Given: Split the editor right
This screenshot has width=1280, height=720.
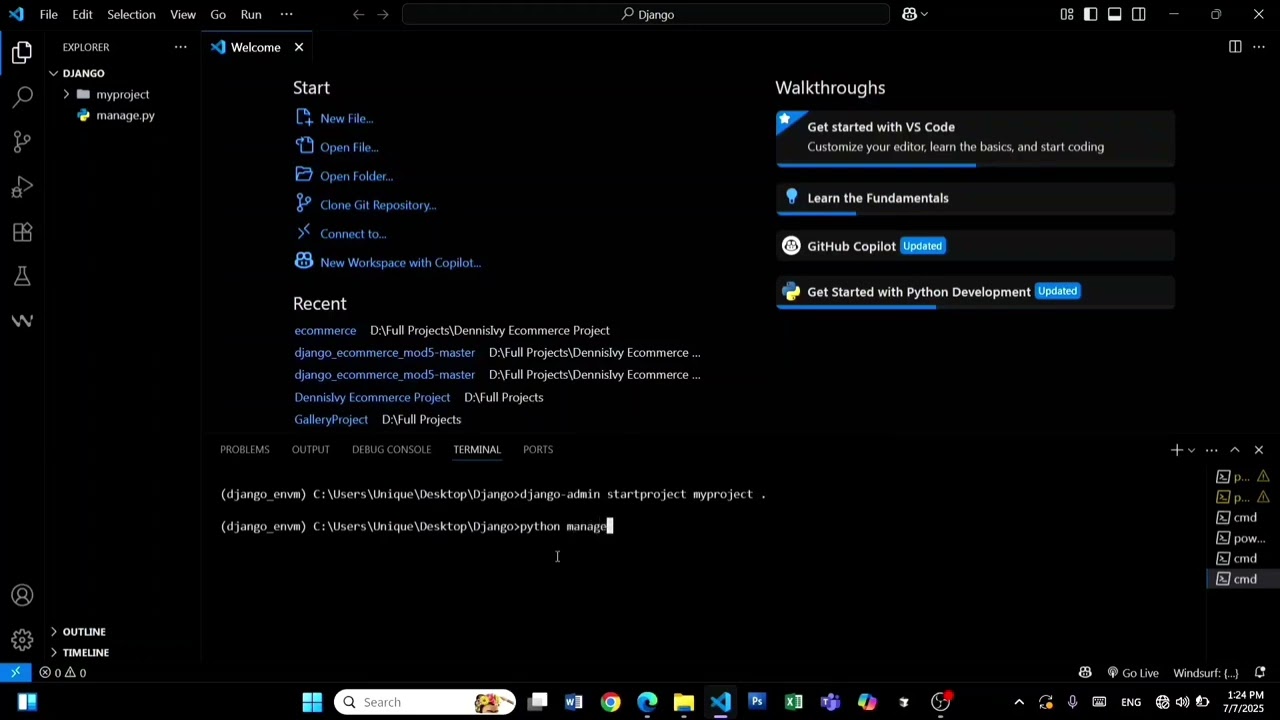Looking at the screenshot, I should click(1235, 47).
